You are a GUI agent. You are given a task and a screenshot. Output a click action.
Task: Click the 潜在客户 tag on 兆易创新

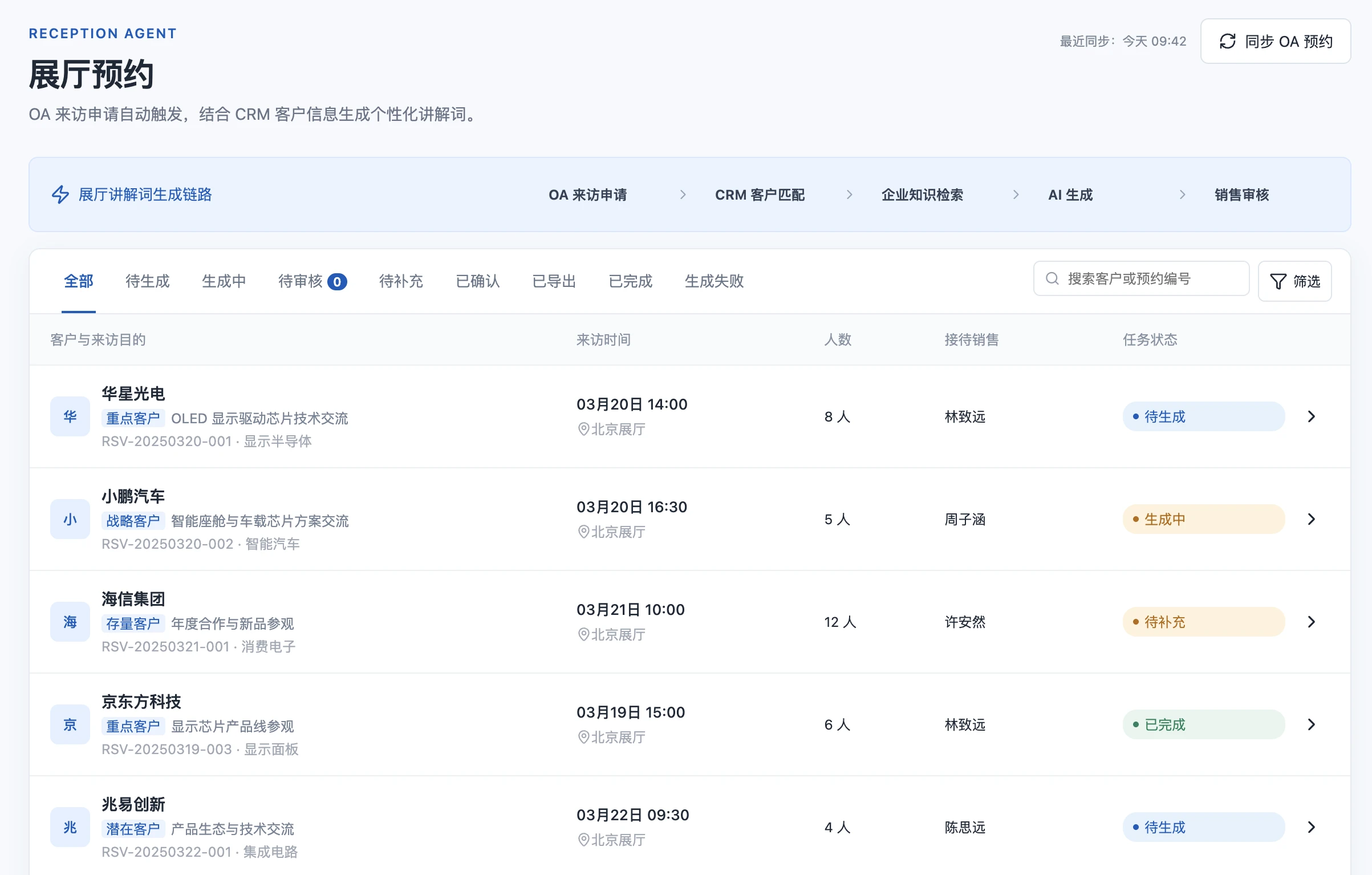[x=133, y=829]
